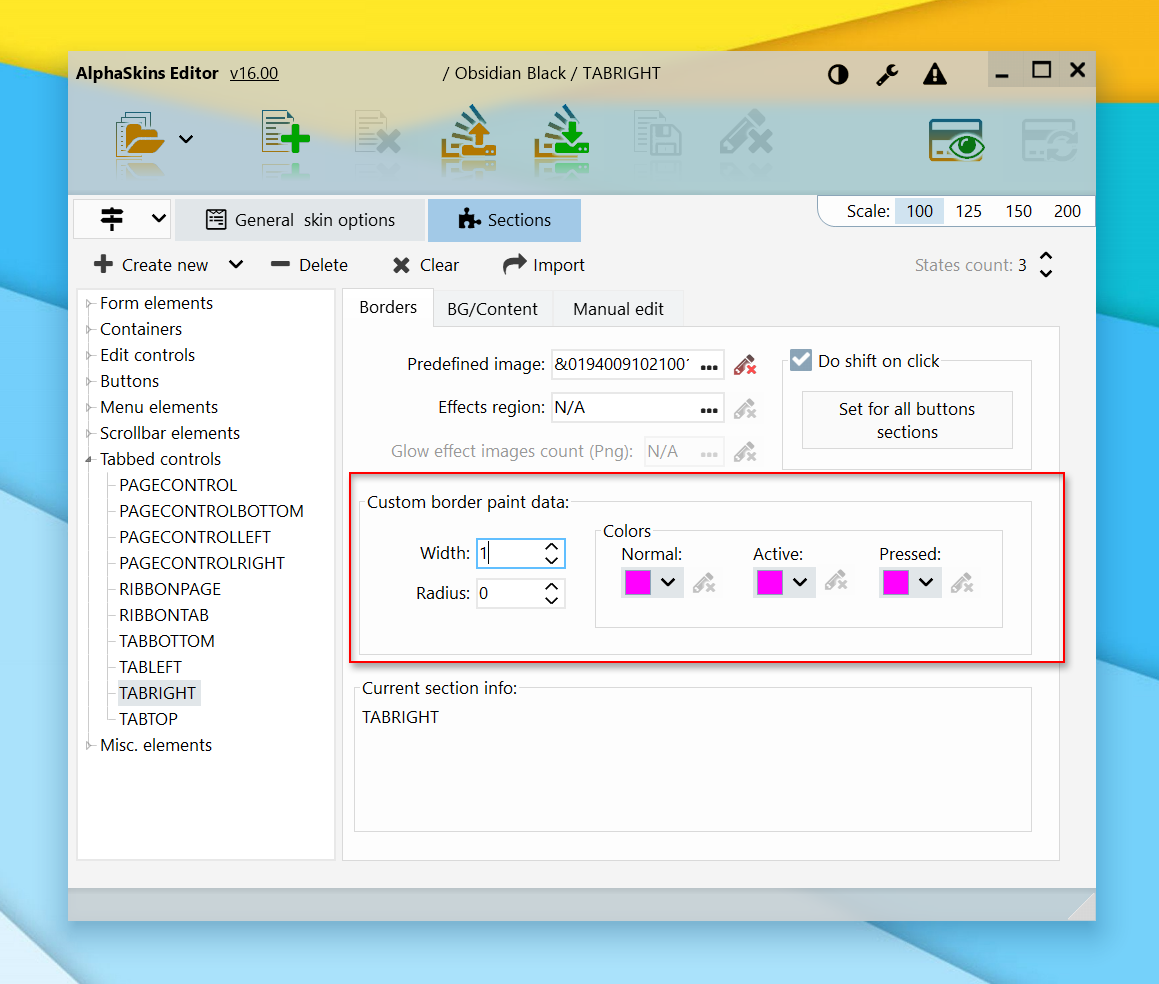
Task: Collapse Tabbed controls tree node
Action: (89, 459)
